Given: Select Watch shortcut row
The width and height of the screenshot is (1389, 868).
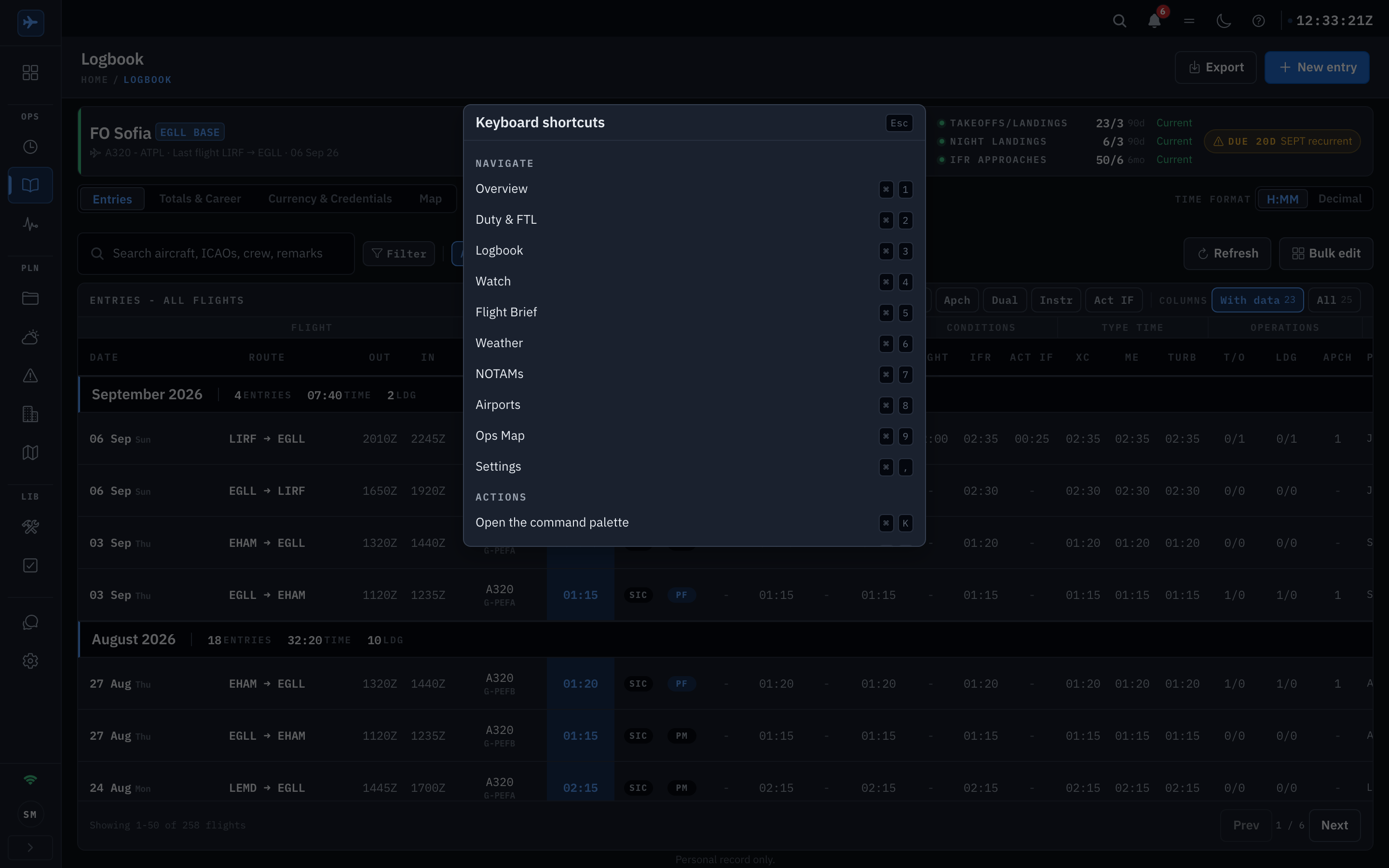Looking at the screenshot, I should pyautogui.click(x=694, y=282).
